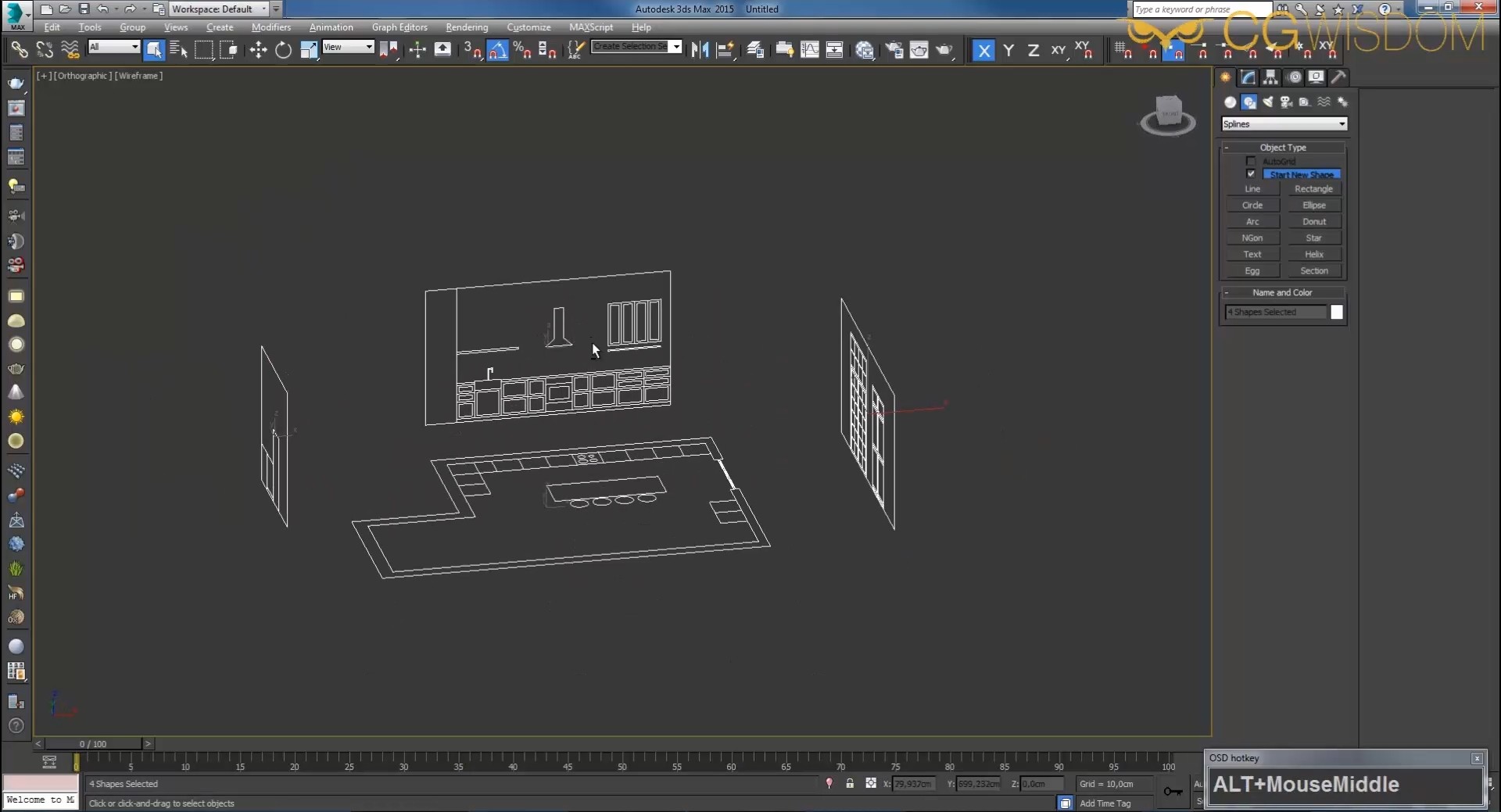The width and height of the screenshot is (1501, 812).
Task: Activate the Select and Rotate tool
Action: [283, 50]
